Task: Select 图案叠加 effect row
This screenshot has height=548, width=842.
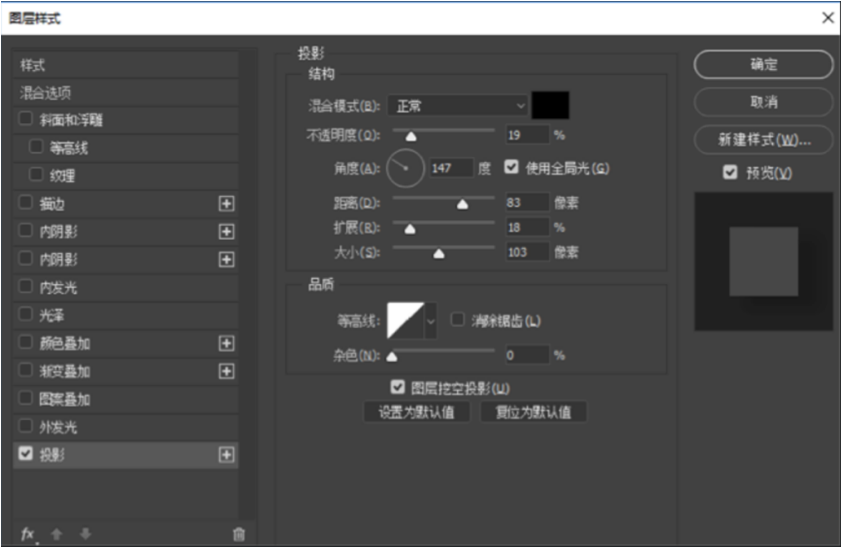Action: pos(125,399)
